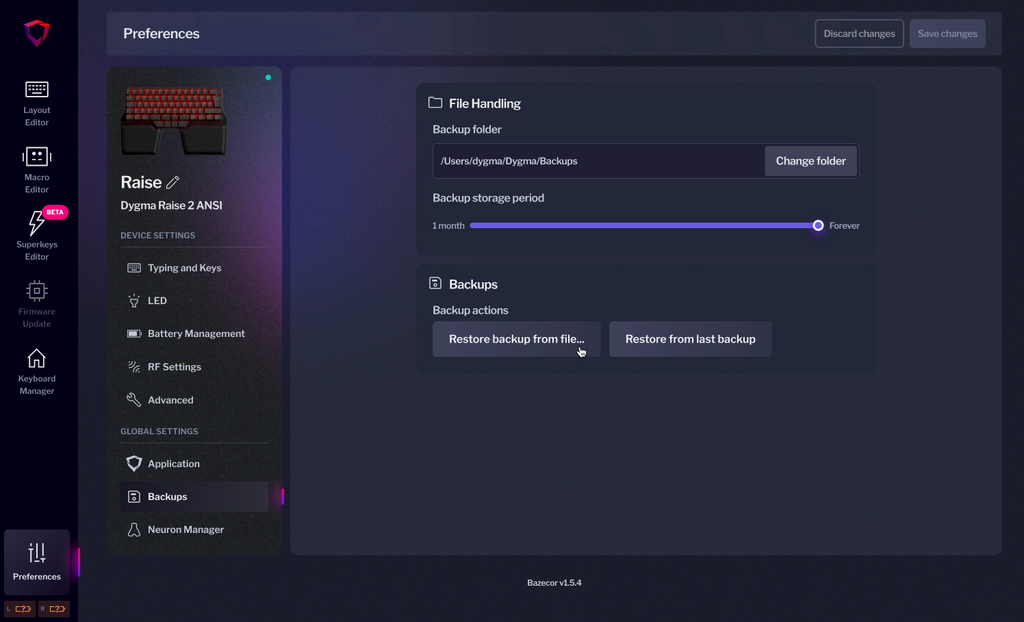Open RF Settings section
The width and height of the screenshot is (1024, 622).
[174, 367]
